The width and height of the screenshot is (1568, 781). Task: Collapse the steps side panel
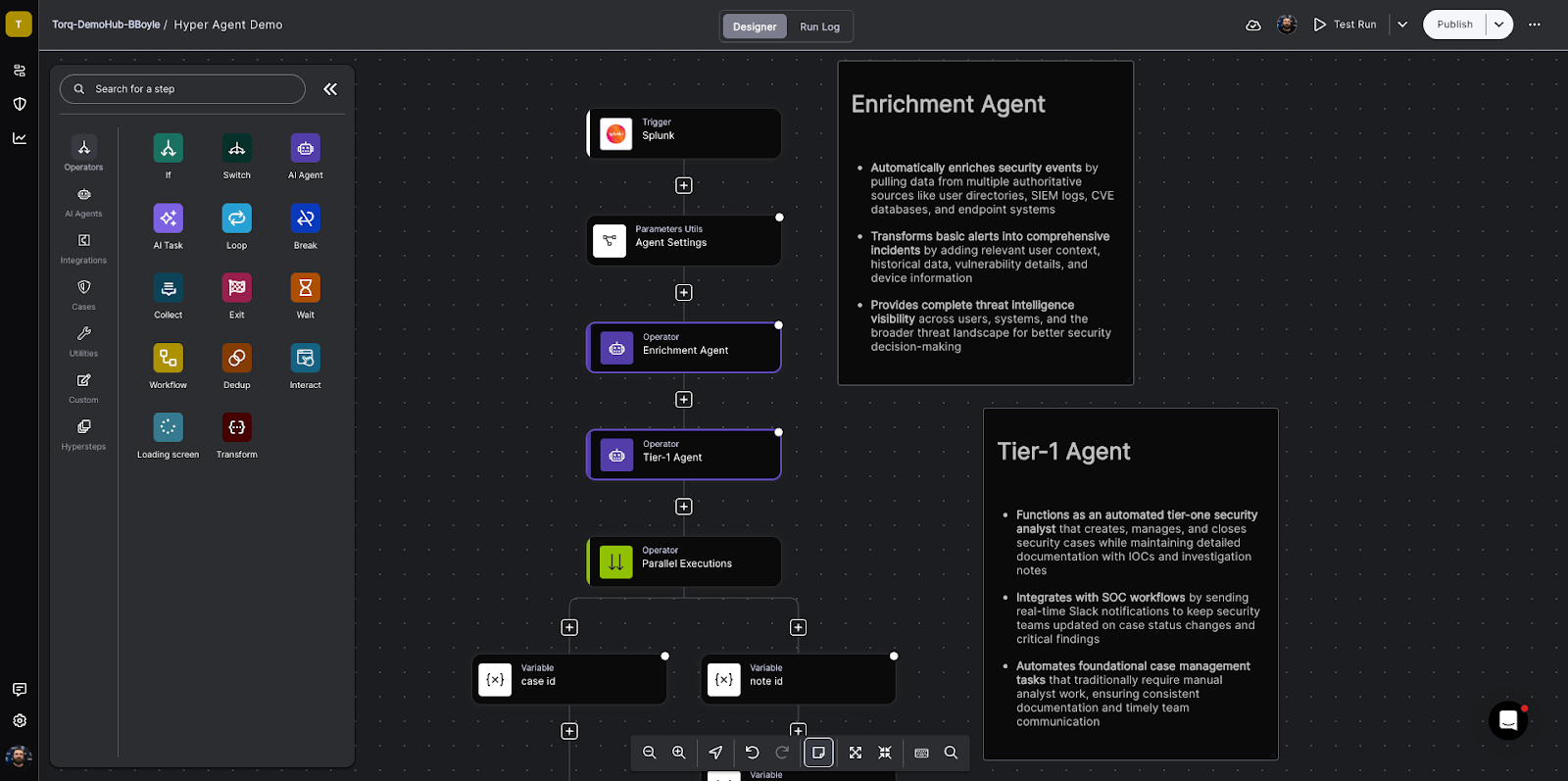[x=330, y=89]
